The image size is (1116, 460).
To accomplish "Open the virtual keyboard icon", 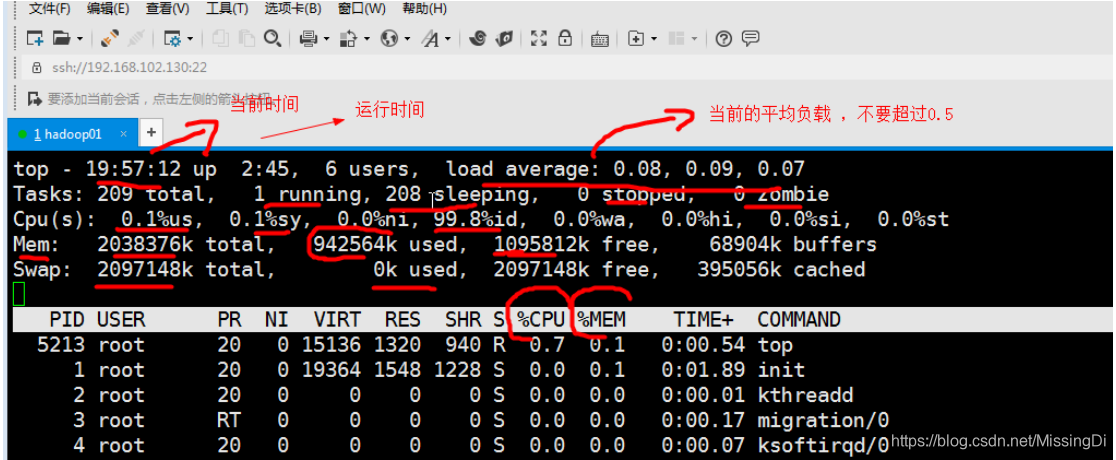I will click(599, 39).
